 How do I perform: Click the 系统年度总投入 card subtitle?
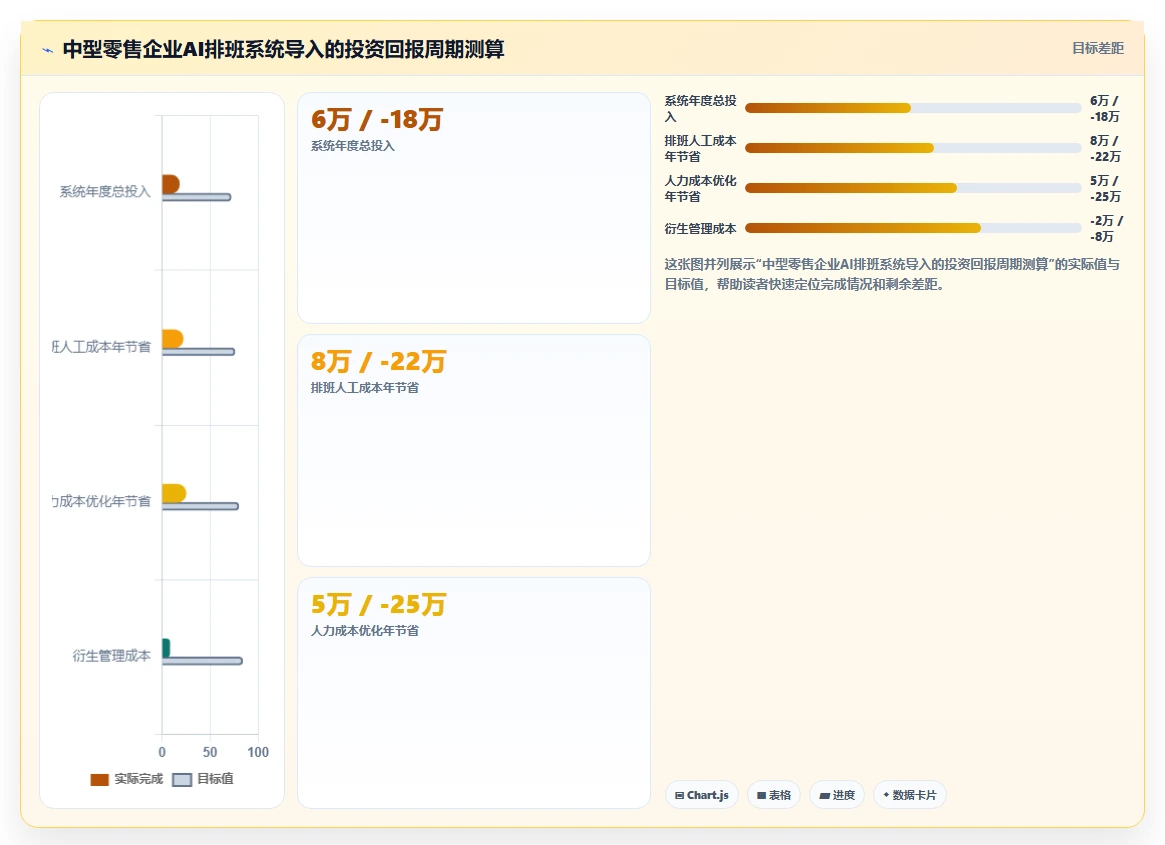tap(353, 146)
